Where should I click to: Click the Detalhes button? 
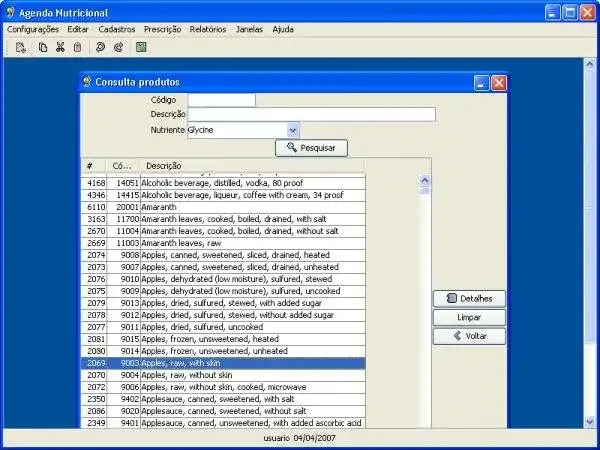[469, 298]
